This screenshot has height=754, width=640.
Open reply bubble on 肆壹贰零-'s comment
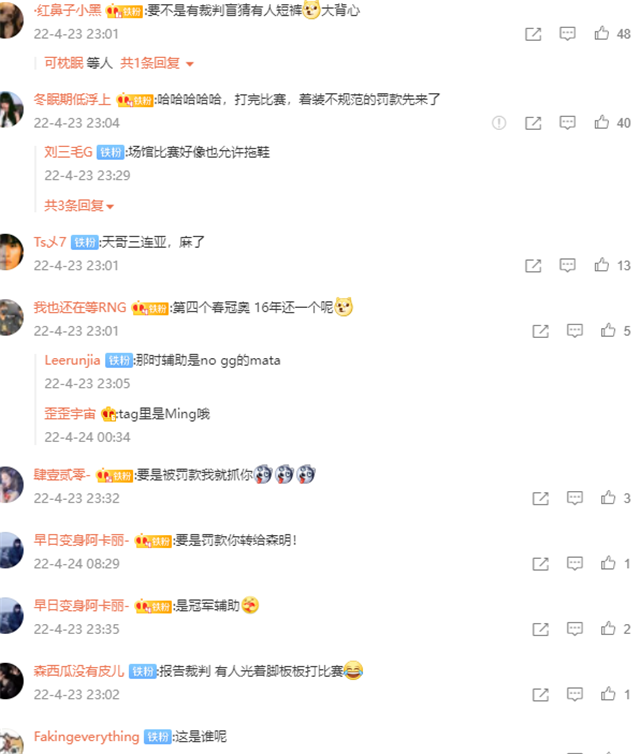[575, 498]
